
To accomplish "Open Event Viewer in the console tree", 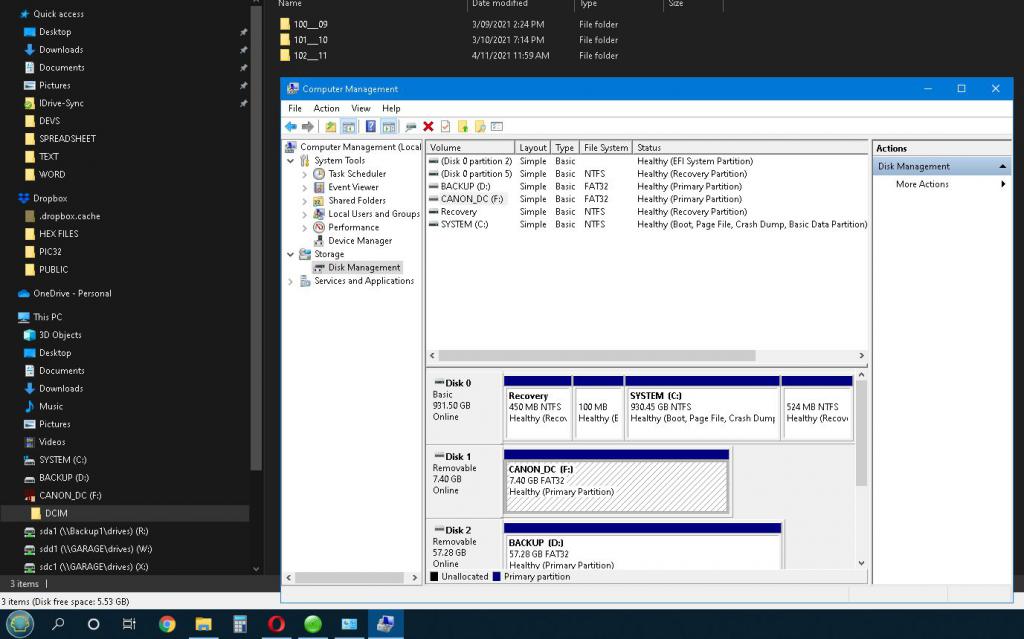I will click(x=352, y=187).
